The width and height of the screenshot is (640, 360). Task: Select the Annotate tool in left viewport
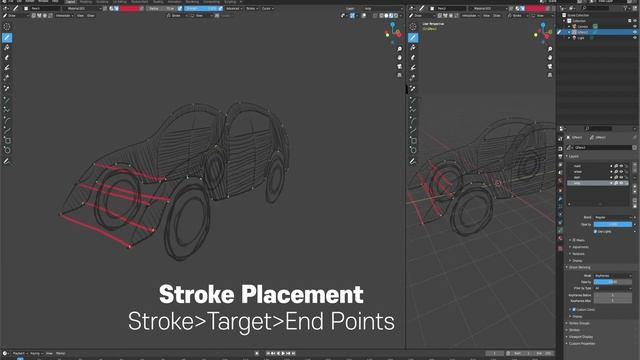tap(7, 162)
